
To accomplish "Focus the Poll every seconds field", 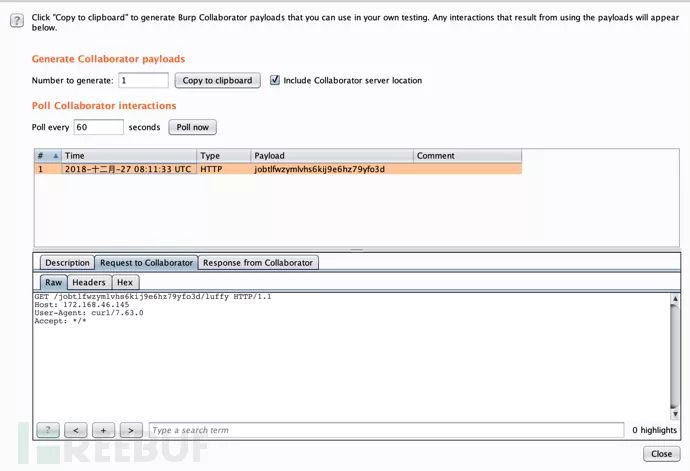I will 99,127.
